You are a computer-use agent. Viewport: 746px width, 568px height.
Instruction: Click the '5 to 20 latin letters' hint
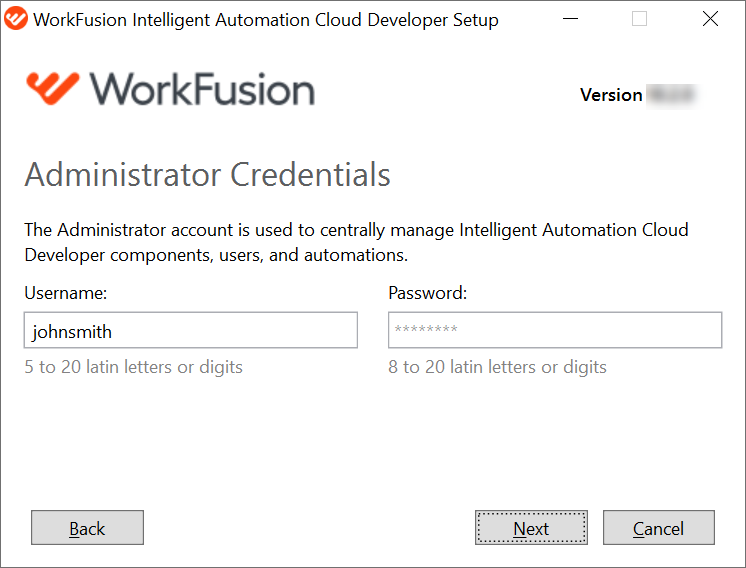(134, 367)
